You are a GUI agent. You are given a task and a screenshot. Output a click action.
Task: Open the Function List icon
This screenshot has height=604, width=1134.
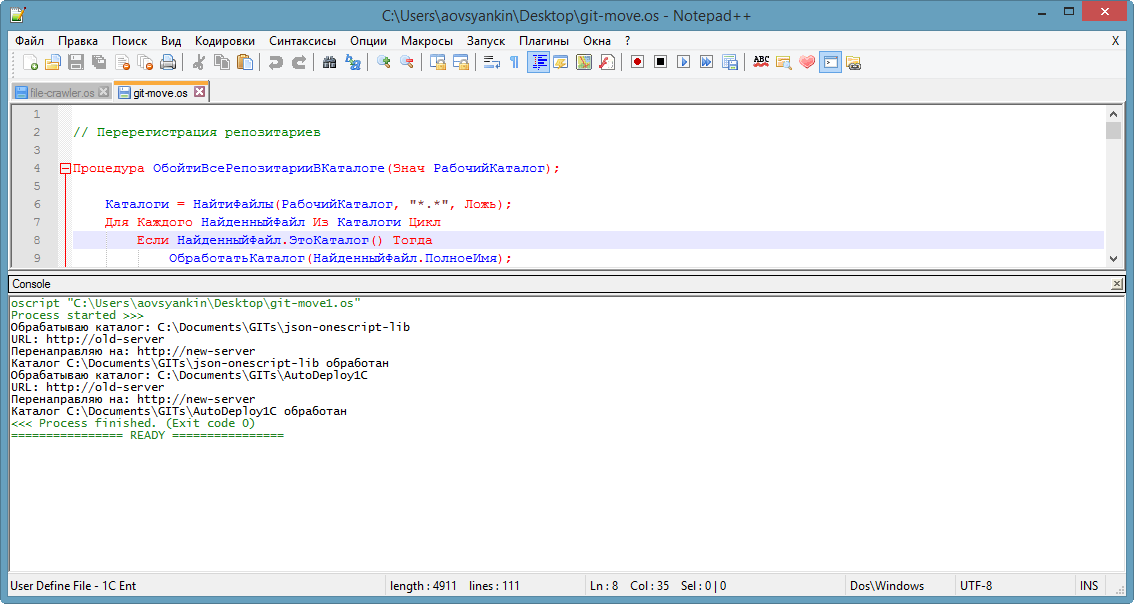(607, 63)
